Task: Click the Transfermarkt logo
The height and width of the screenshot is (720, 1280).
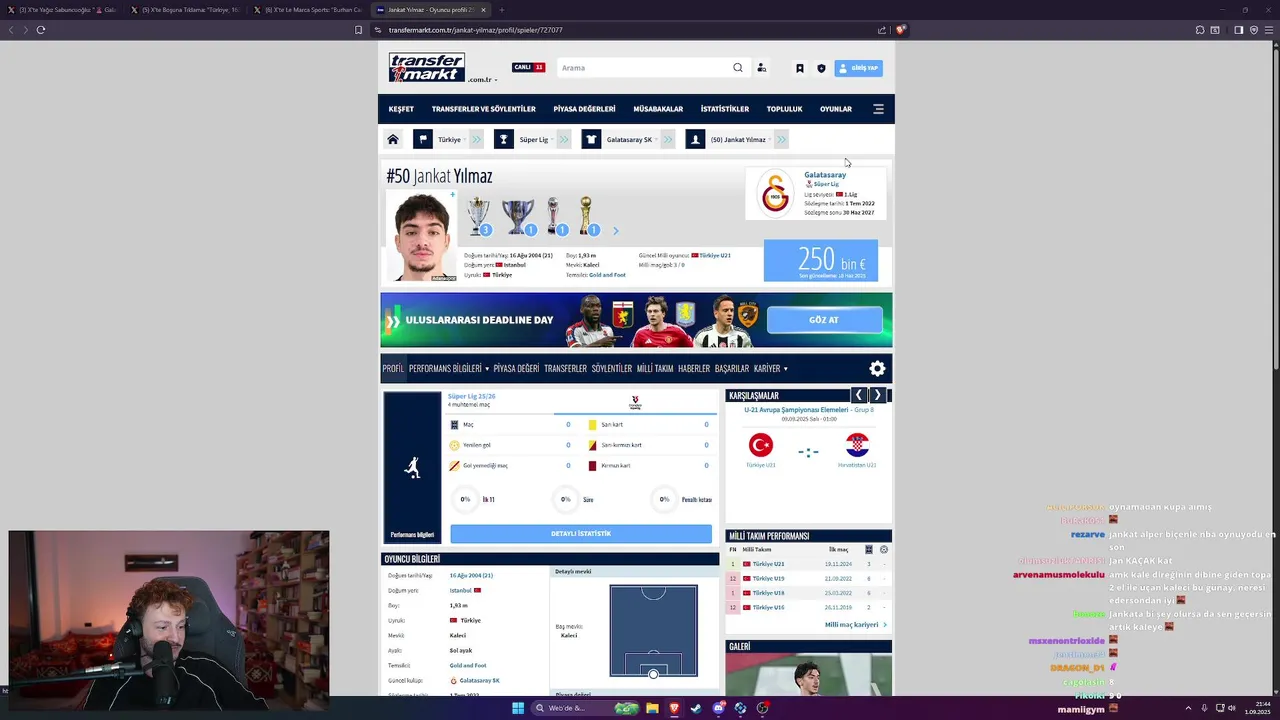Action: (427, 67)
